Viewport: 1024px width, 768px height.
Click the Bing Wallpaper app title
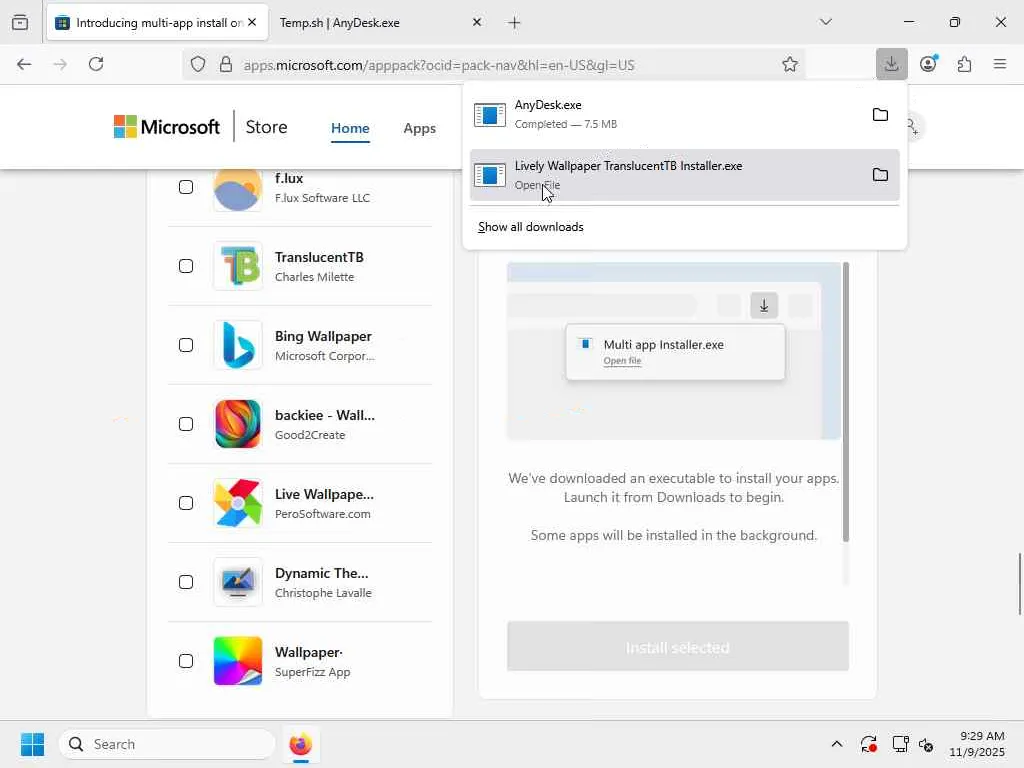(x=323, y=336)
